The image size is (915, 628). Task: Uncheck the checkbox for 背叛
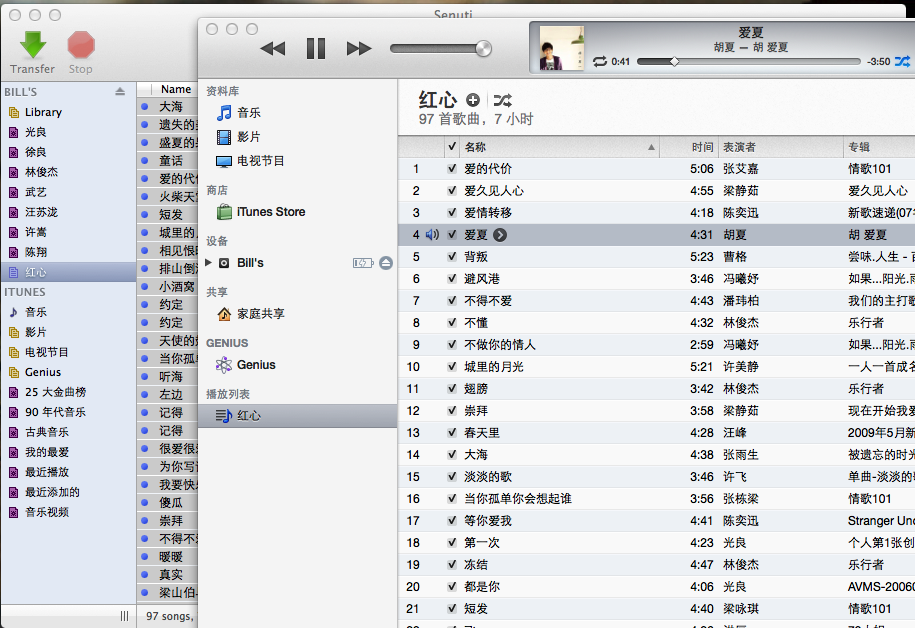[x=452, y=257]
